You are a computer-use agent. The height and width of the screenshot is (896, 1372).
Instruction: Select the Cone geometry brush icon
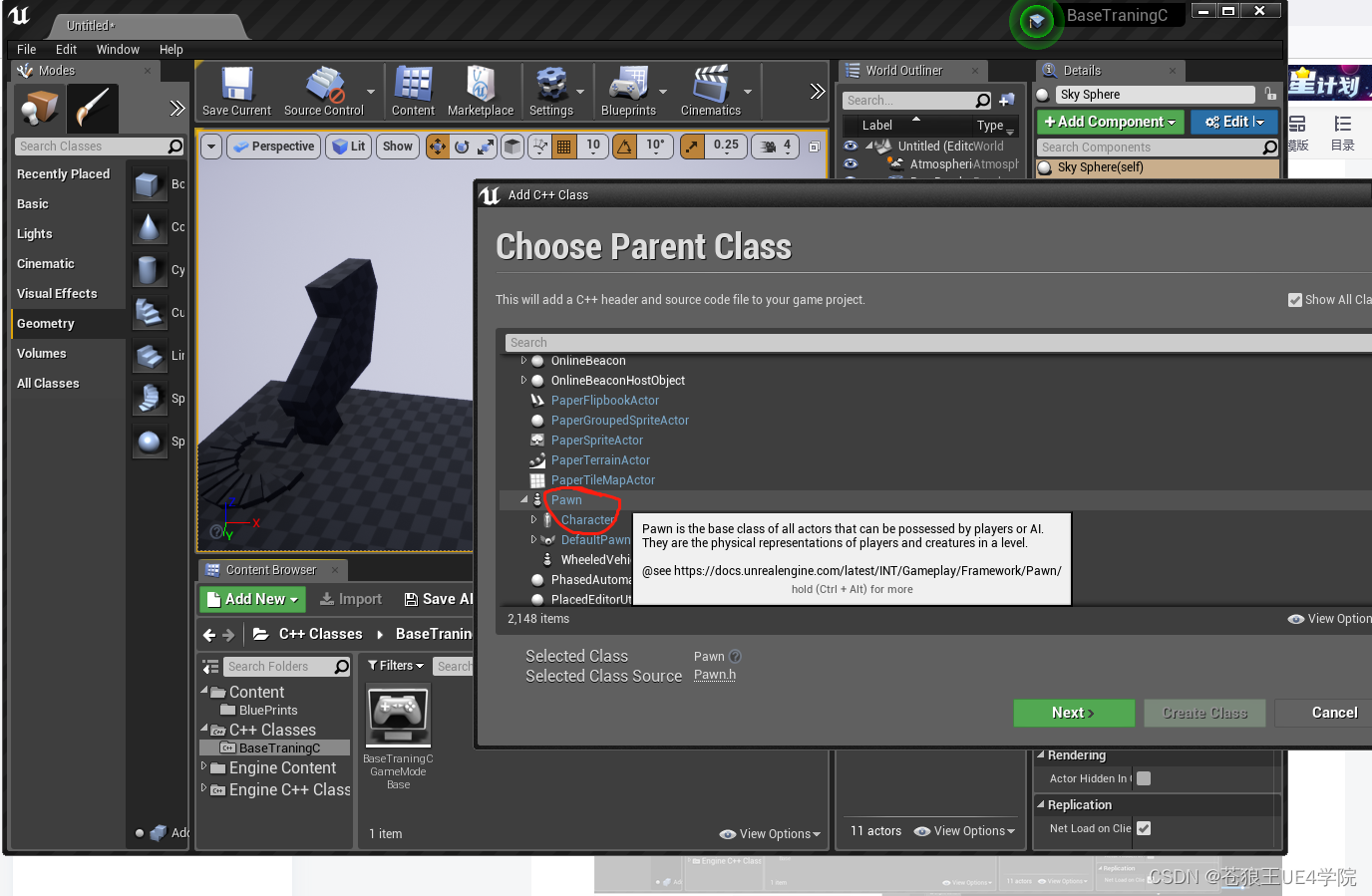[x=149, y=227]
